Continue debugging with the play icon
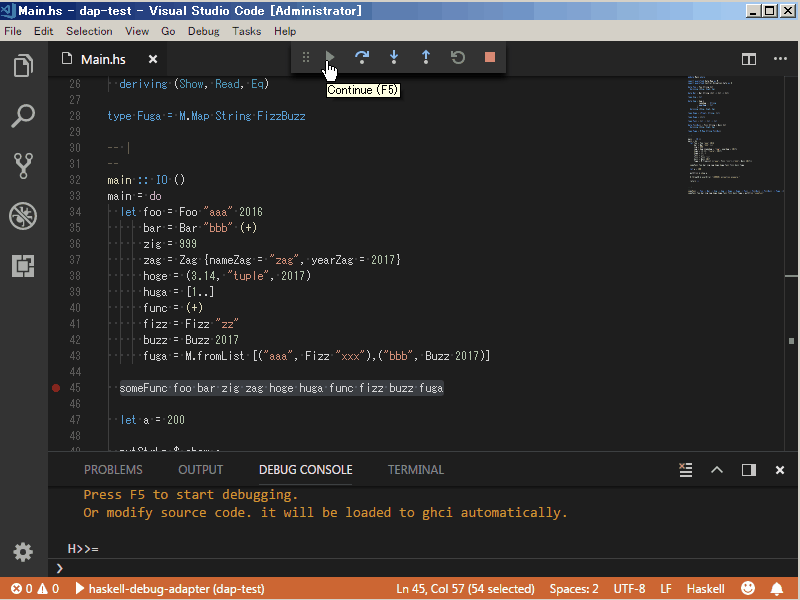 pos(330,57)
